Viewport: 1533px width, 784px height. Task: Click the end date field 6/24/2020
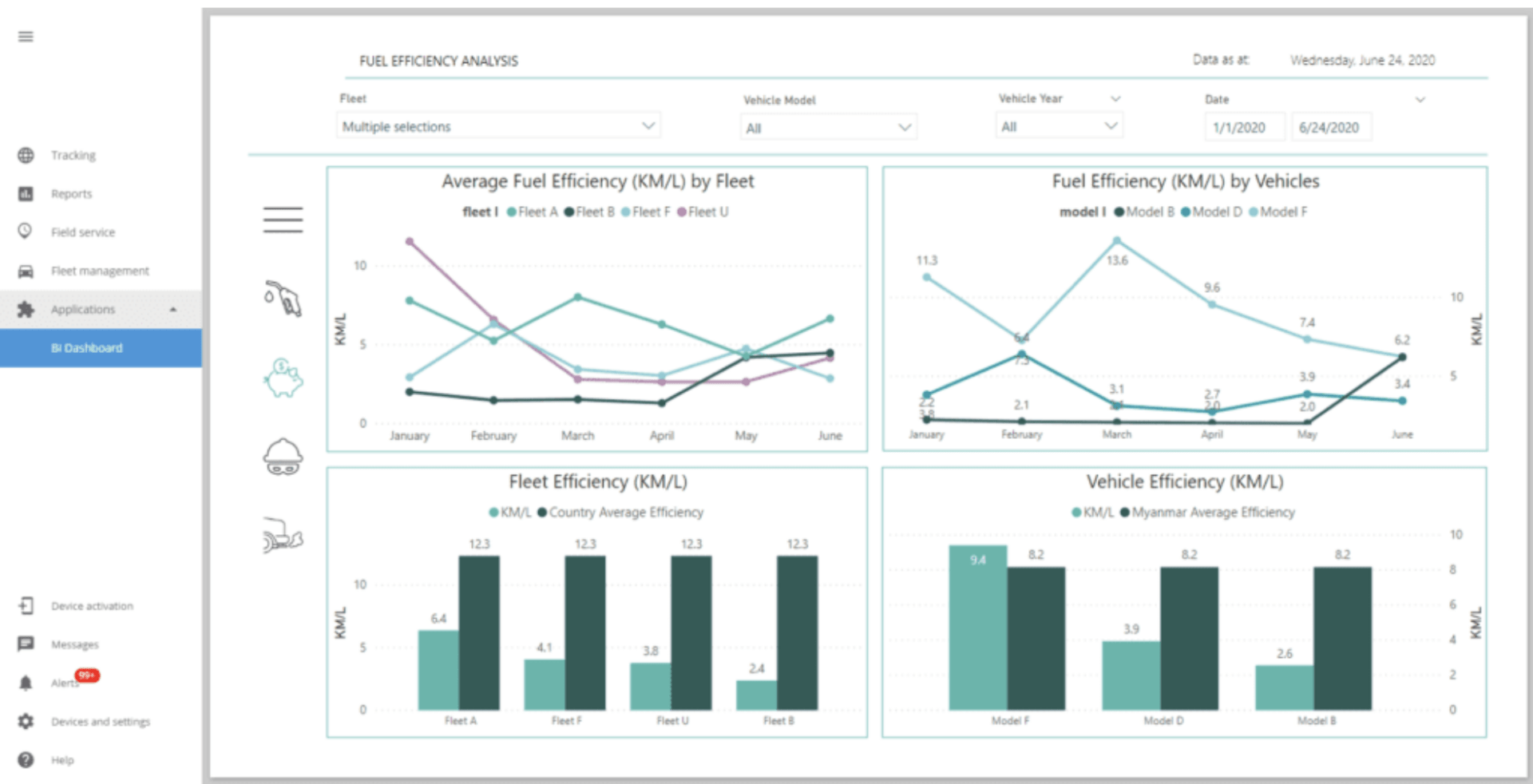coord(1332,128)
